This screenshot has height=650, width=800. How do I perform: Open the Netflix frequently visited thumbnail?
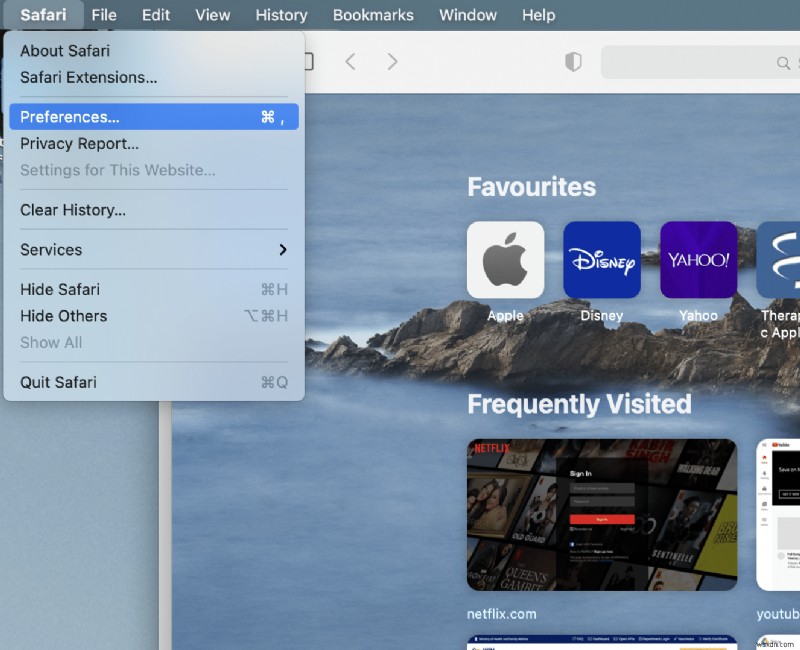coord(602,514)
